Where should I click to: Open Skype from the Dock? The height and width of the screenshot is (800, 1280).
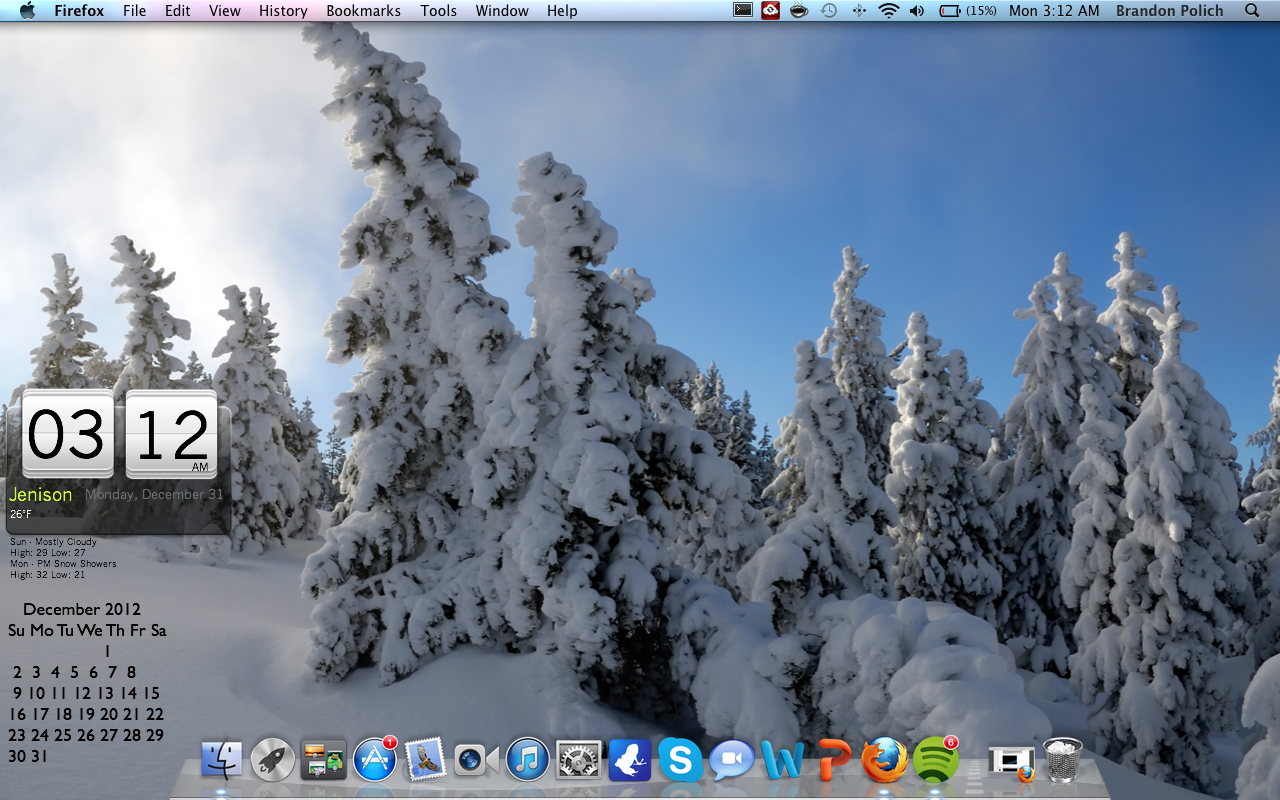(x=681, y=760)
